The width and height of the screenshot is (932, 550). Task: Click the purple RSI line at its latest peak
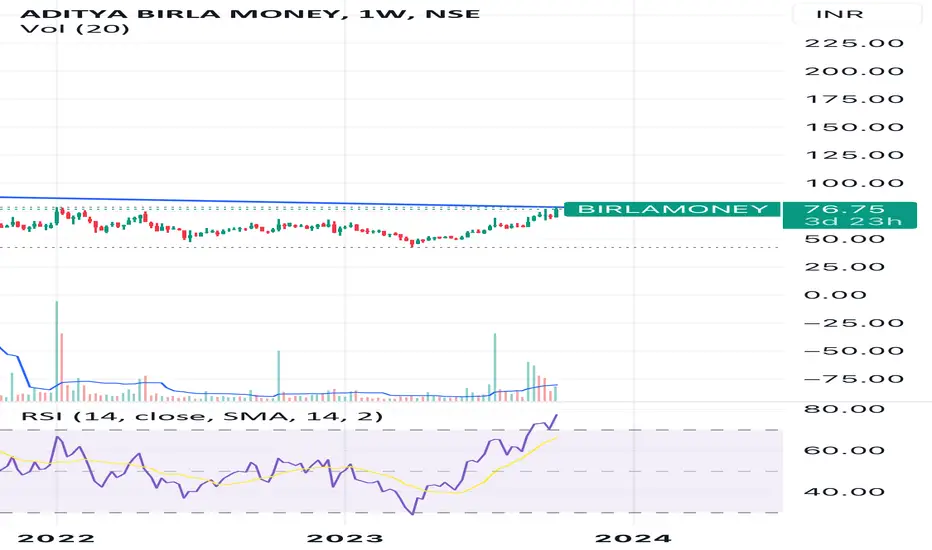point(557,415)
